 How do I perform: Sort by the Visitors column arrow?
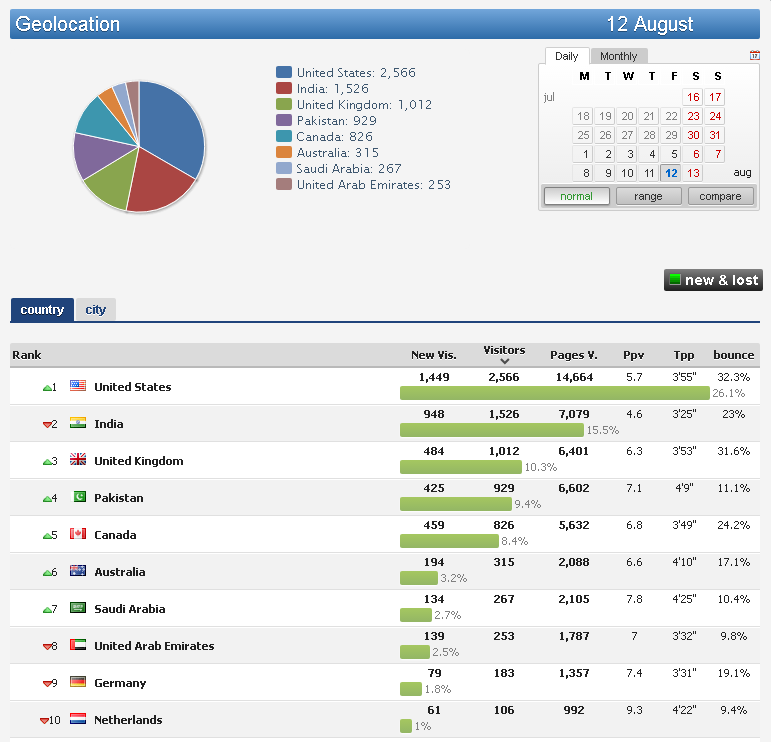(x=504, y=362)
